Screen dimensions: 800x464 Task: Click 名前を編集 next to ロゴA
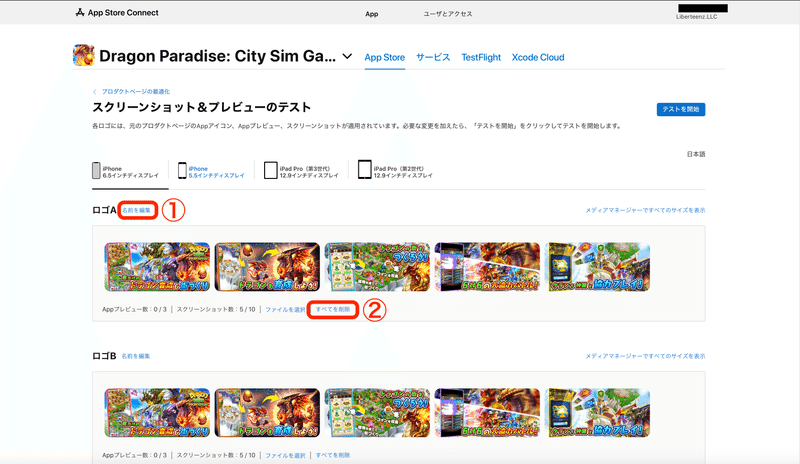[137, 210]
